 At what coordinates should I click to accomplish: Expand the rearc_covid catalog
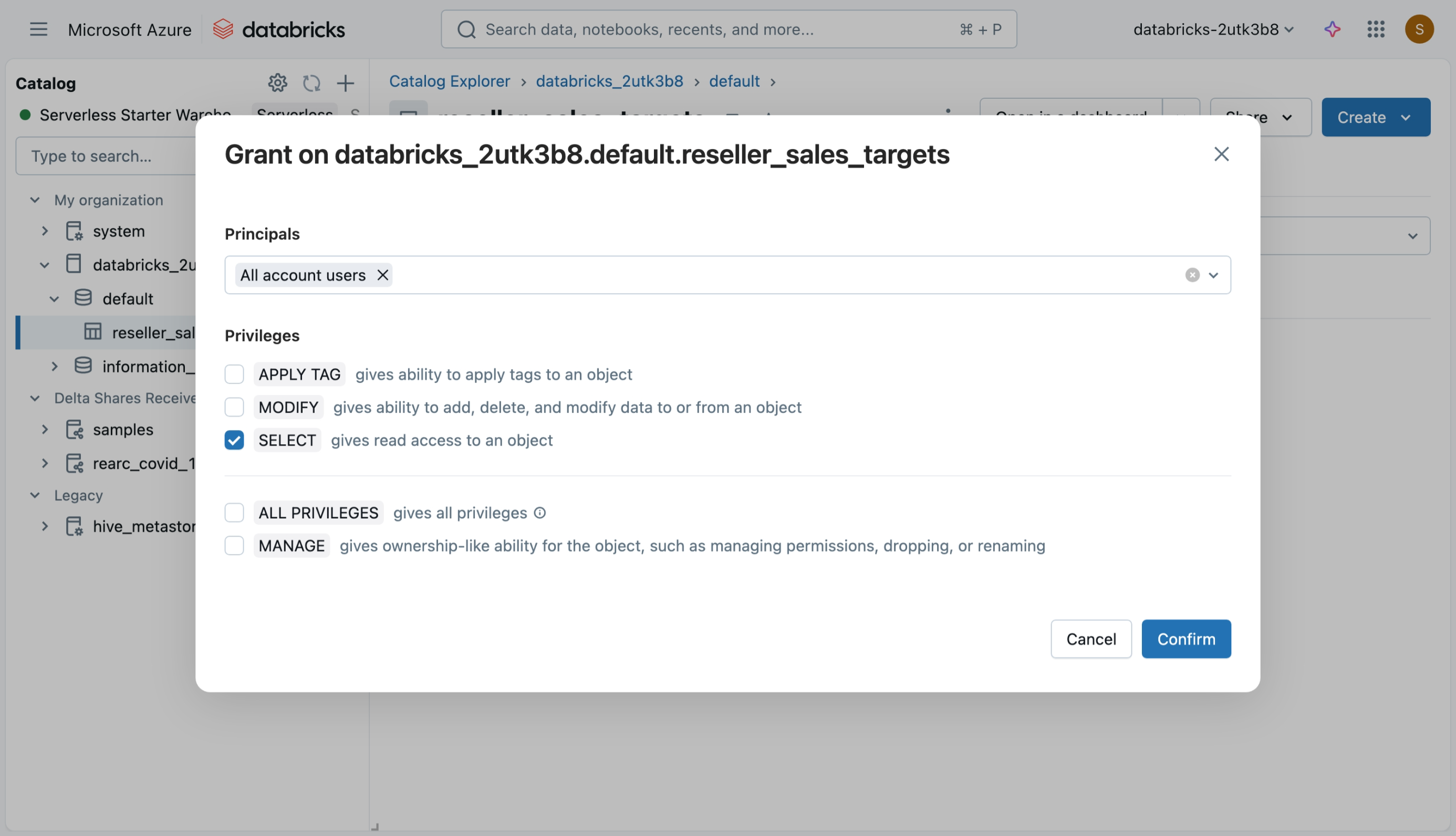click(45, 463)
